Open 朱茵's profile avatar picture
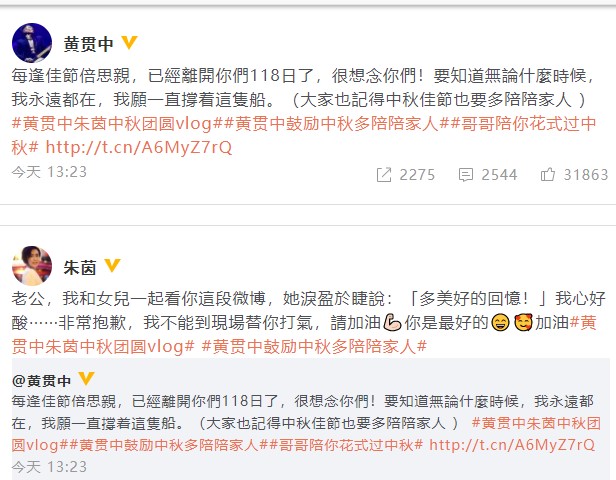The height and width of the screenshot is (480, 616). tap(32, 266)
